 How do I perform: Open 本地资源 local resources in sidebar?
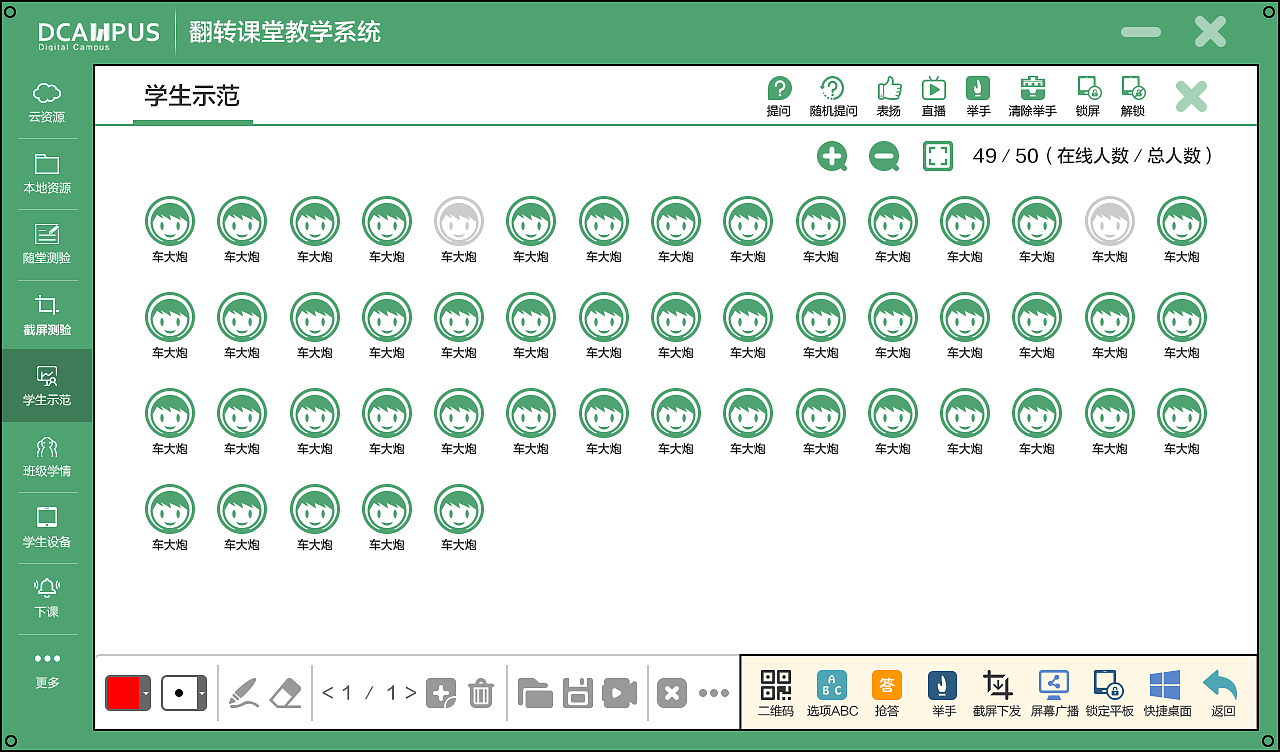coord(47,174)
